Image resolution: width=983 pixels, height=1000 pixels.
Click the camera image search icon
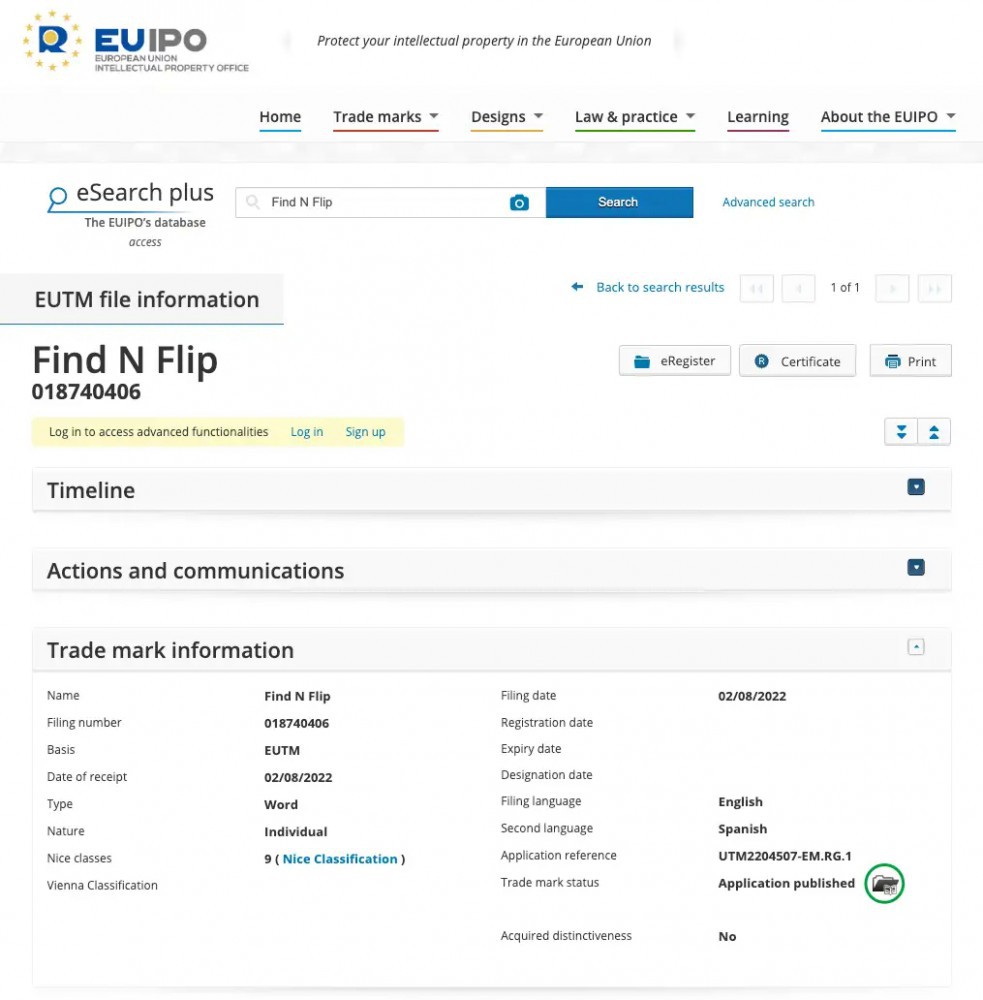519,203
